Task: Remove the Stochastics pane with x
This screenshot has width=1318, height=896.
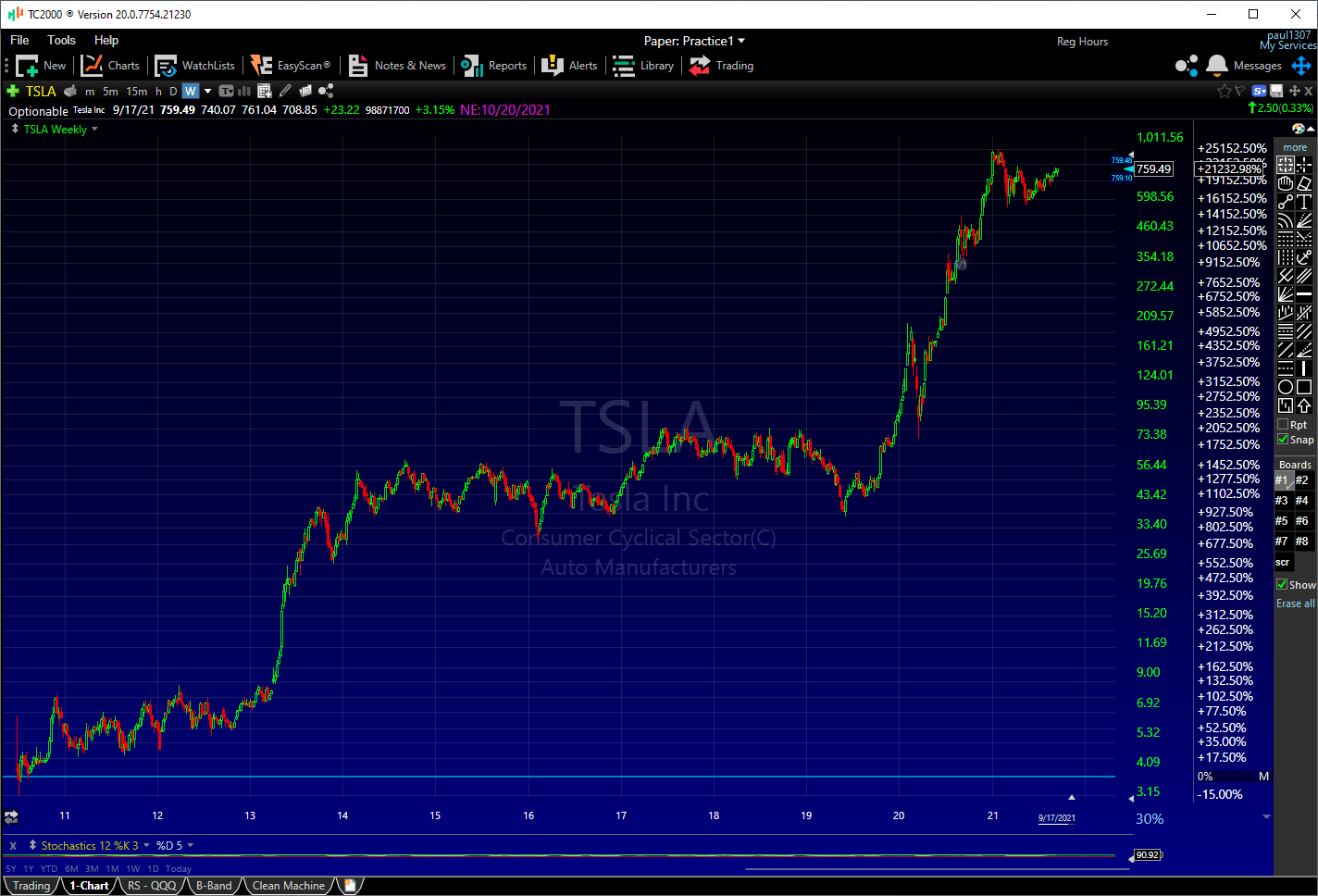Action: pos(13,846)
